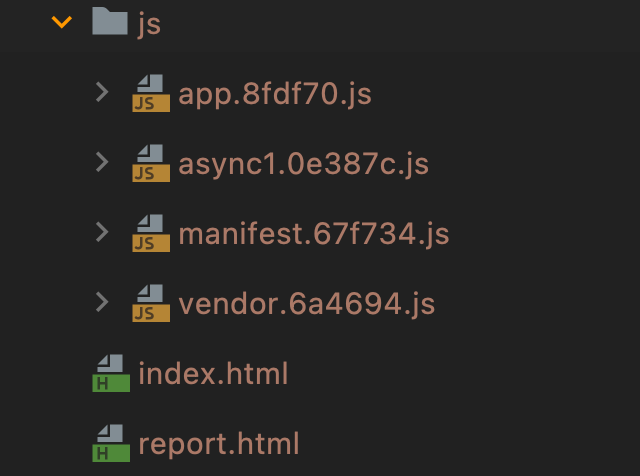Expand the app.8fdf70.js arrow
The image size is (640, 476).
click(x=101, y=93)
